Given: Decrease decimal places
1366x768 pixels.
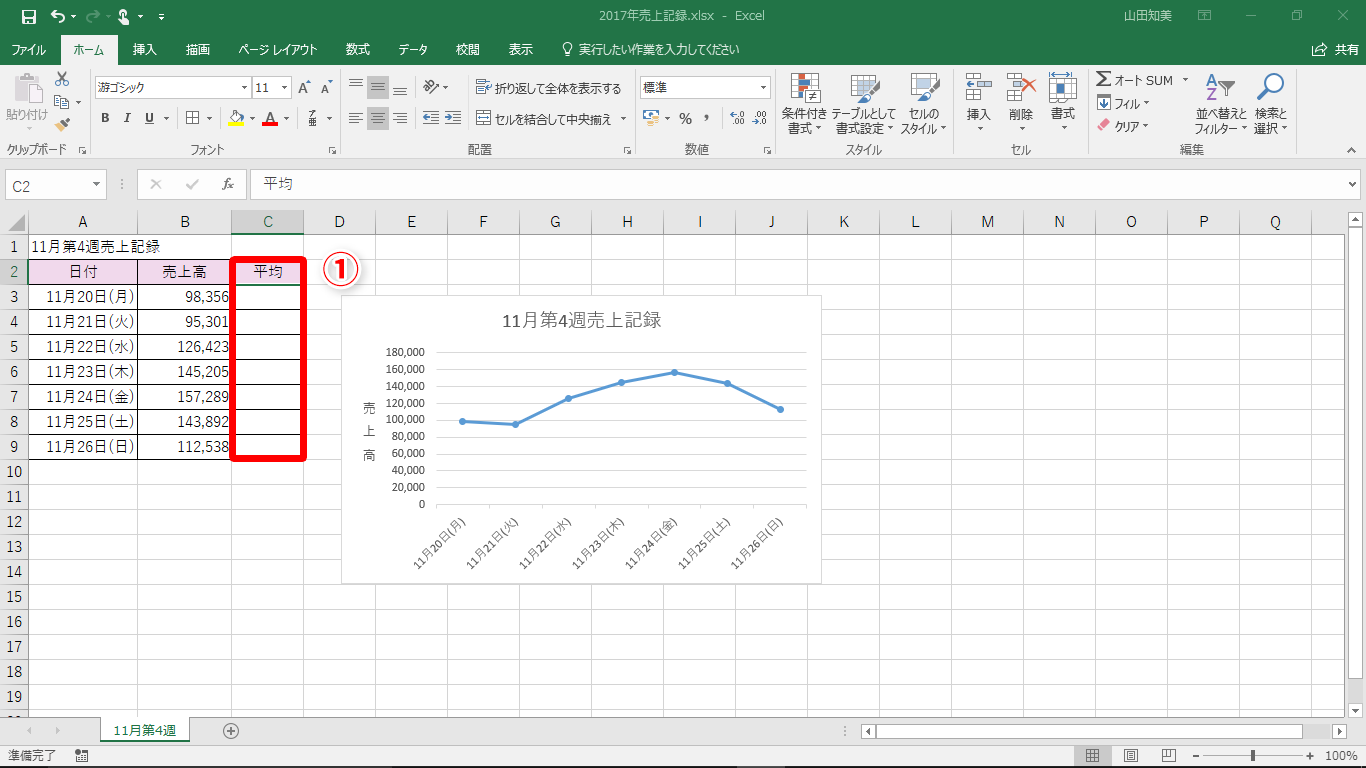Looking at the screenshot, I should tap(760, 118).
